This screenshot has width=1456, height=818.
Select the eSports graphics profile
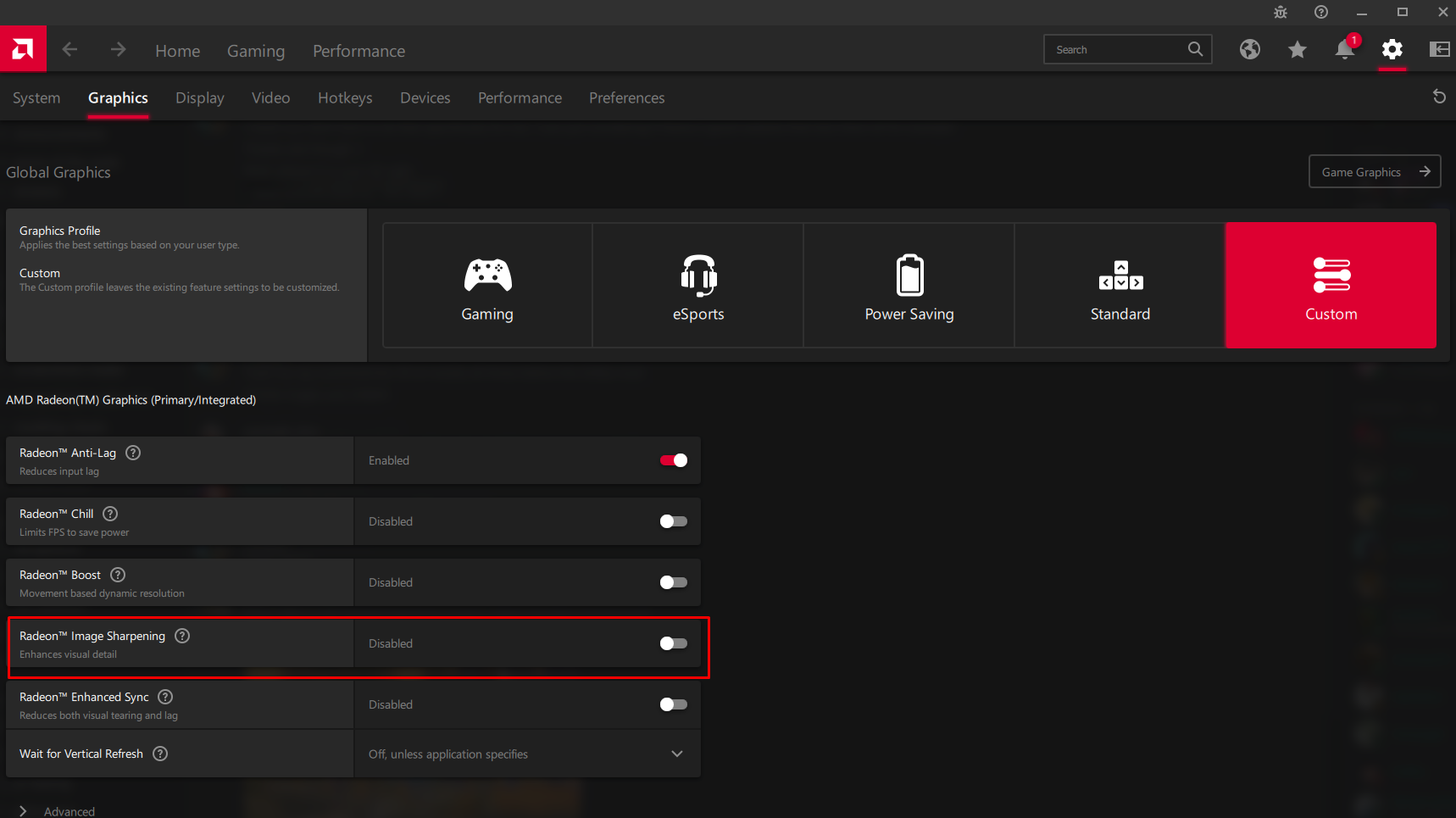click(697, 286)
